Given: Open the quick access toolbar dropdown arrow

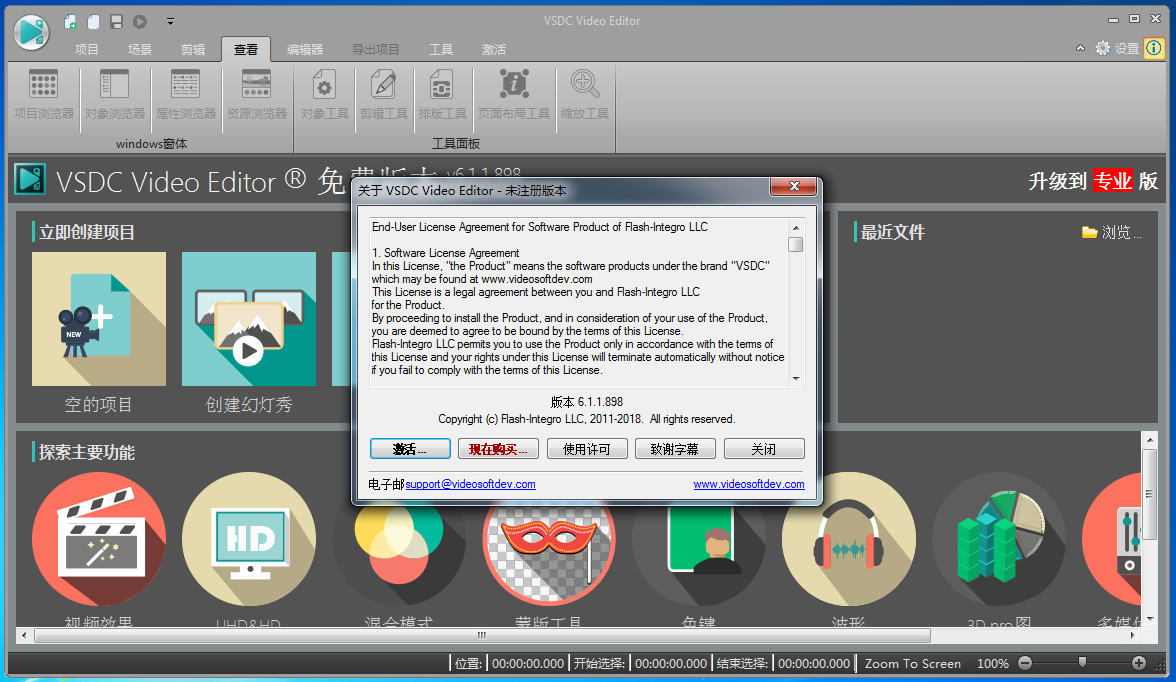Looking at the screenshot, I should point(170,21).
